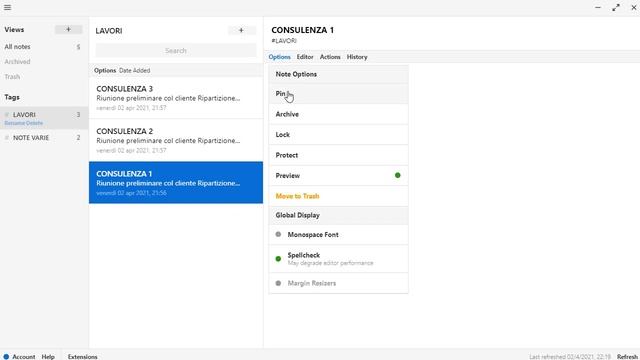Pin the CONSULENZA 1 note
The width and height of the screenshot is (640, 360).
339,94
